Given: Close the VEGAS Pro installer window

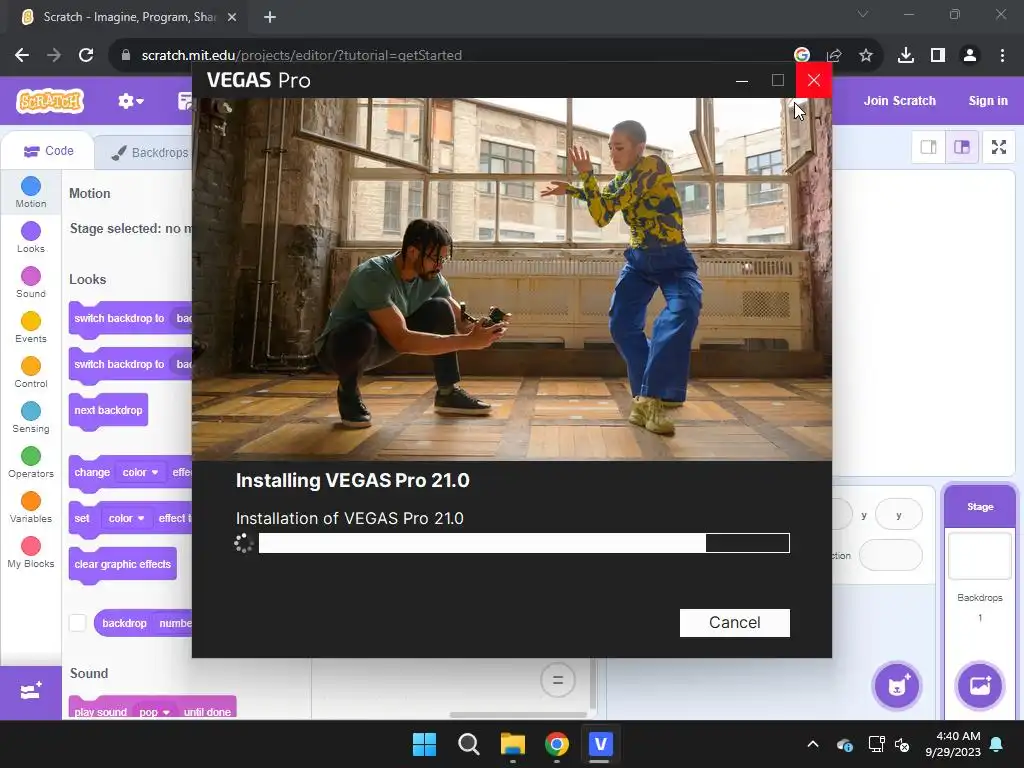Looking at the screenshot, I should click(813, 80).
